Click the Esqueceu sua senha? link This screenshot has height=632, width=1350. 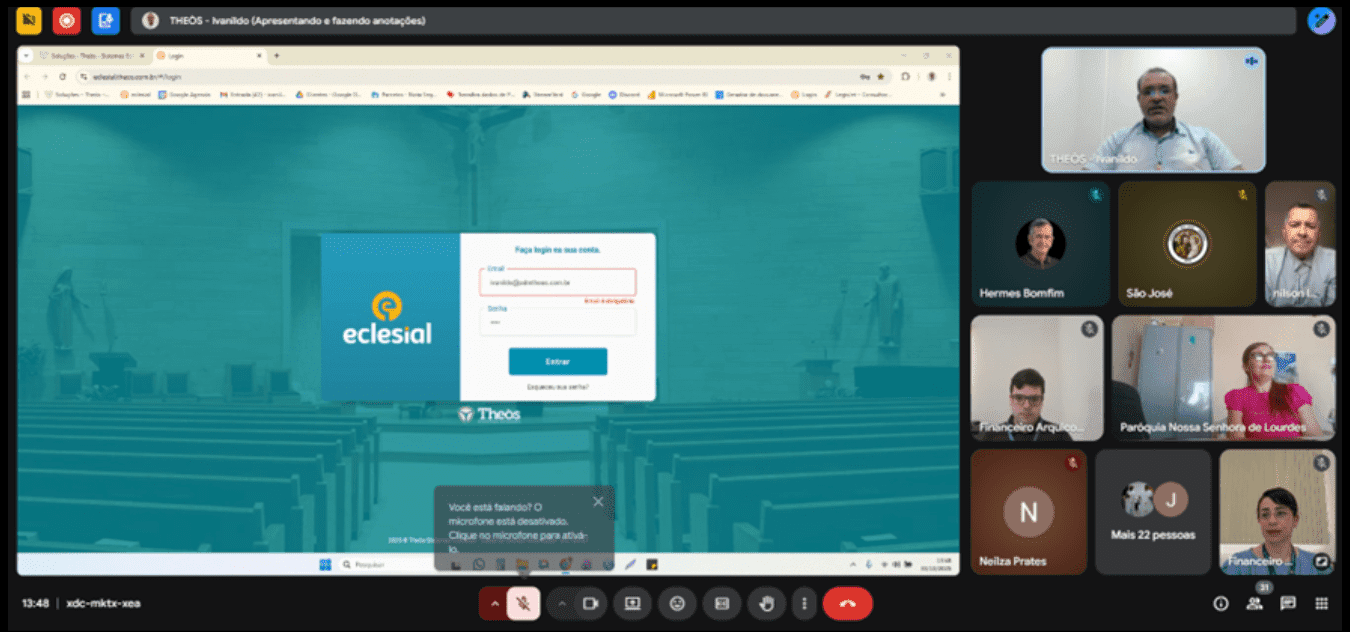pos(557,386)
